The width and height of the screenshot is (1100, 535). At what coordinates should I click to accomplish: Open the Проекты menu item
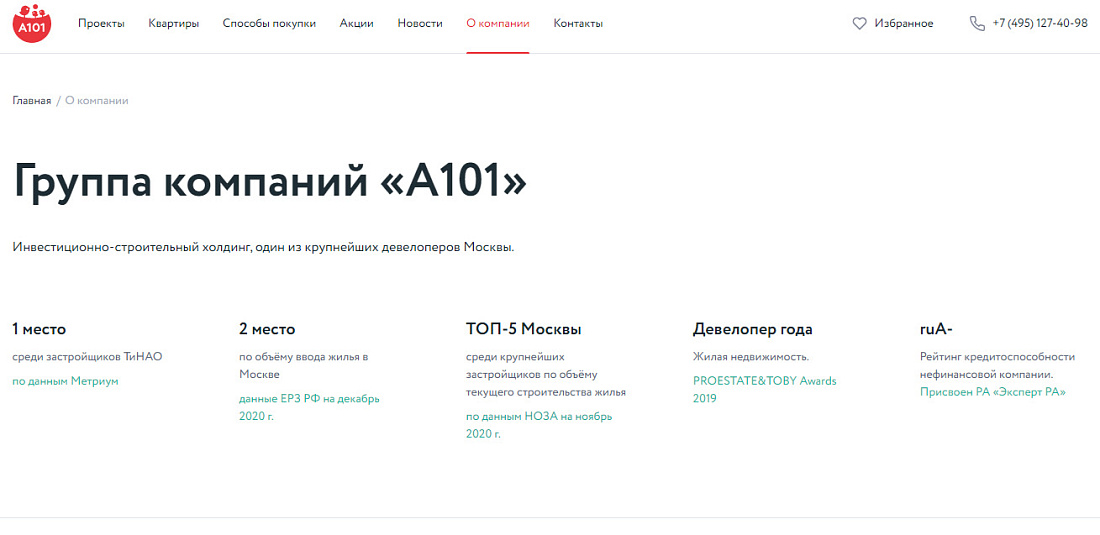click(x=101, y=24)
